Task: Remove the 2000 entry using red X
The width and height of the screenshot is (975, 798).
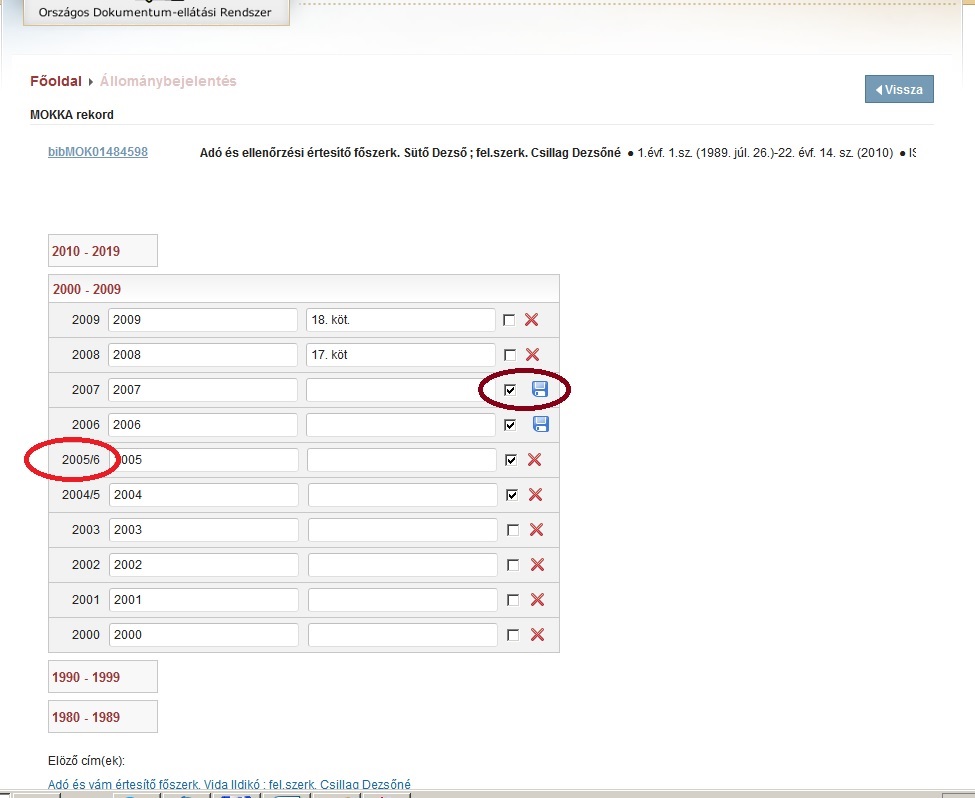Action: pos(537,635)
